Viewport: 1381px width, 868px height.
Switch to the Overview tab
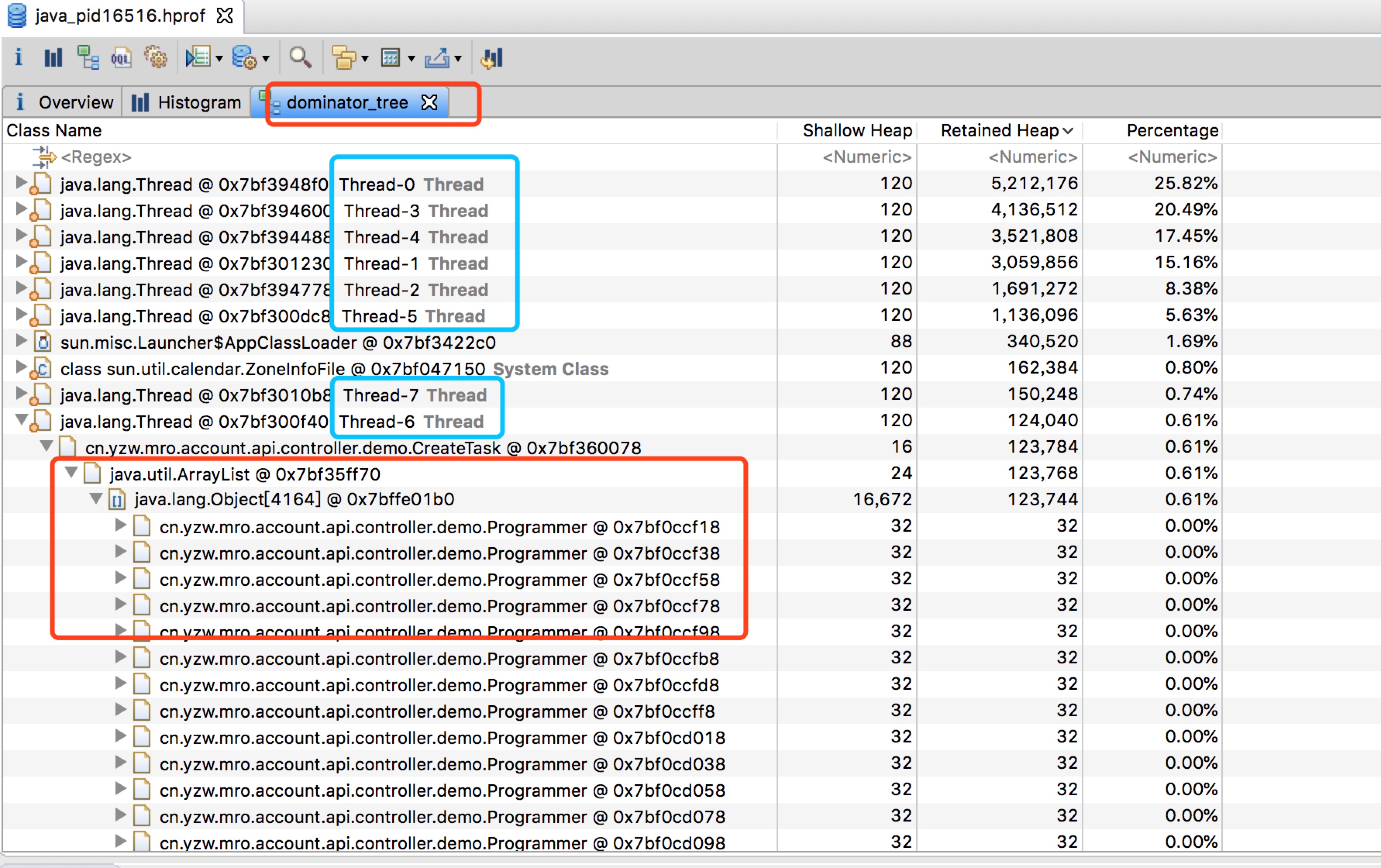tap(63, 103)
